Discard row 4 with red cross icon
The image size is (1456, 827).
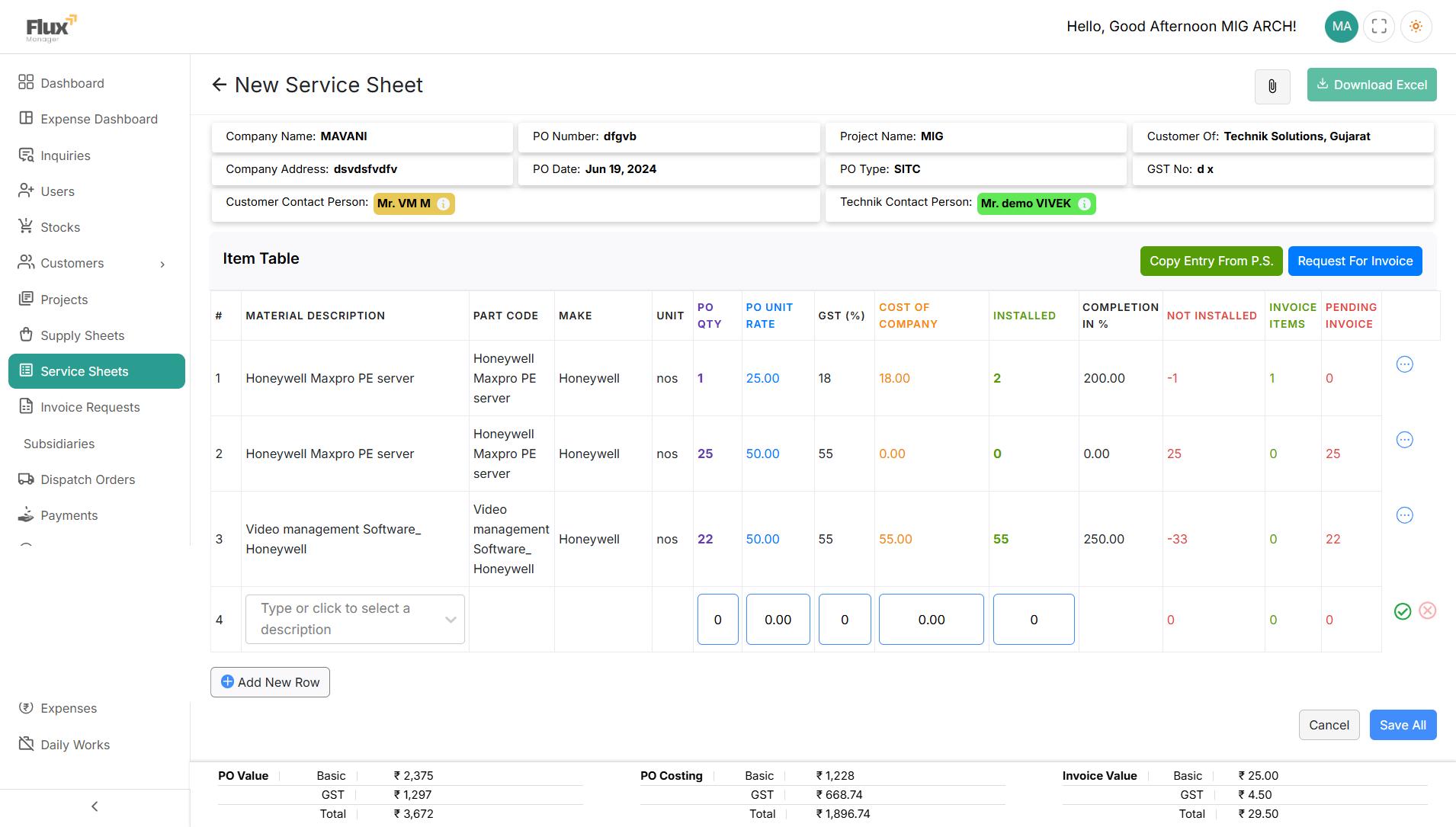[1428, 611]
